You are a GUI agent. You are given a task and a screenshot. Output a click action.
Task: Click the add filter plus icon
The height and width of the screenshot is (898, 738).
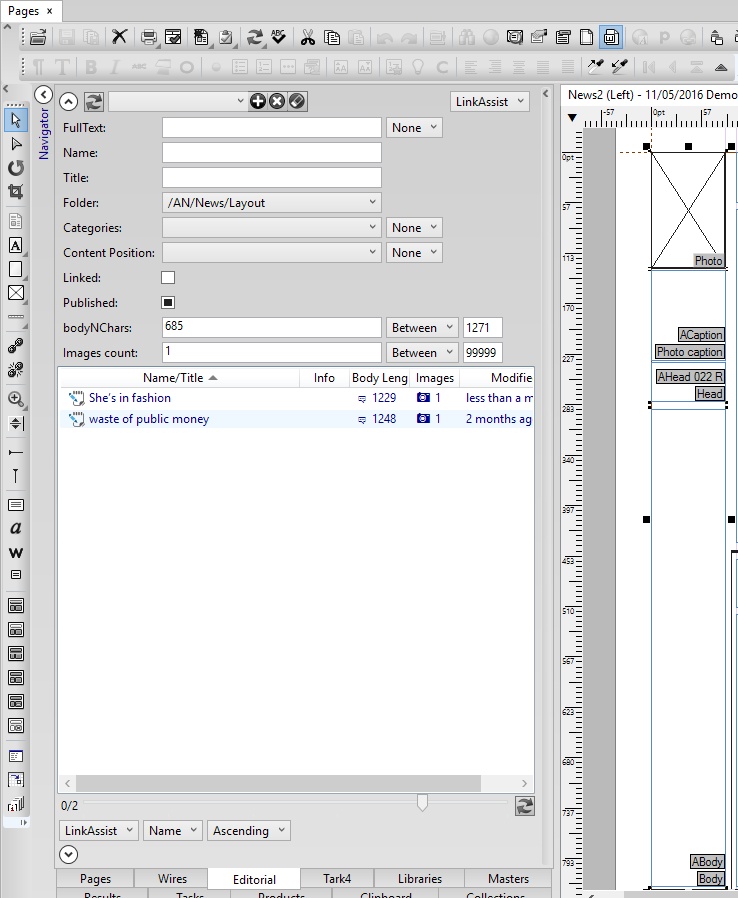click(258, 101)
